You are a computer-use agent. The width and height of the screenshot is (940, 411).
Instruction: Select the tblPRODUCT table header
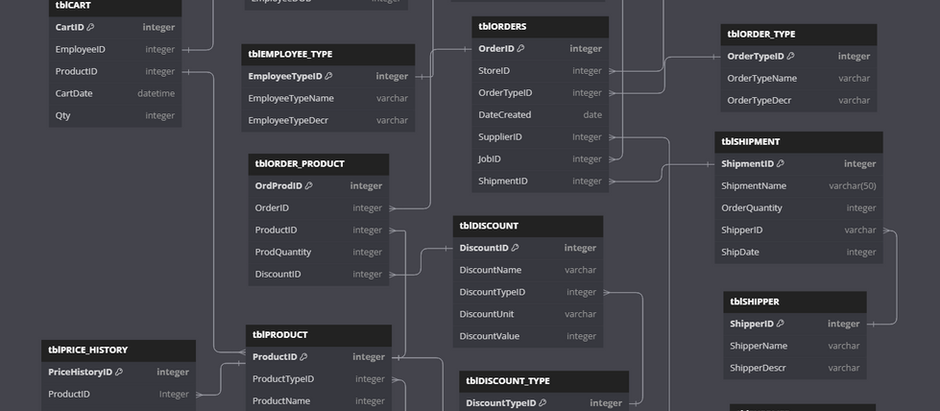318,336
